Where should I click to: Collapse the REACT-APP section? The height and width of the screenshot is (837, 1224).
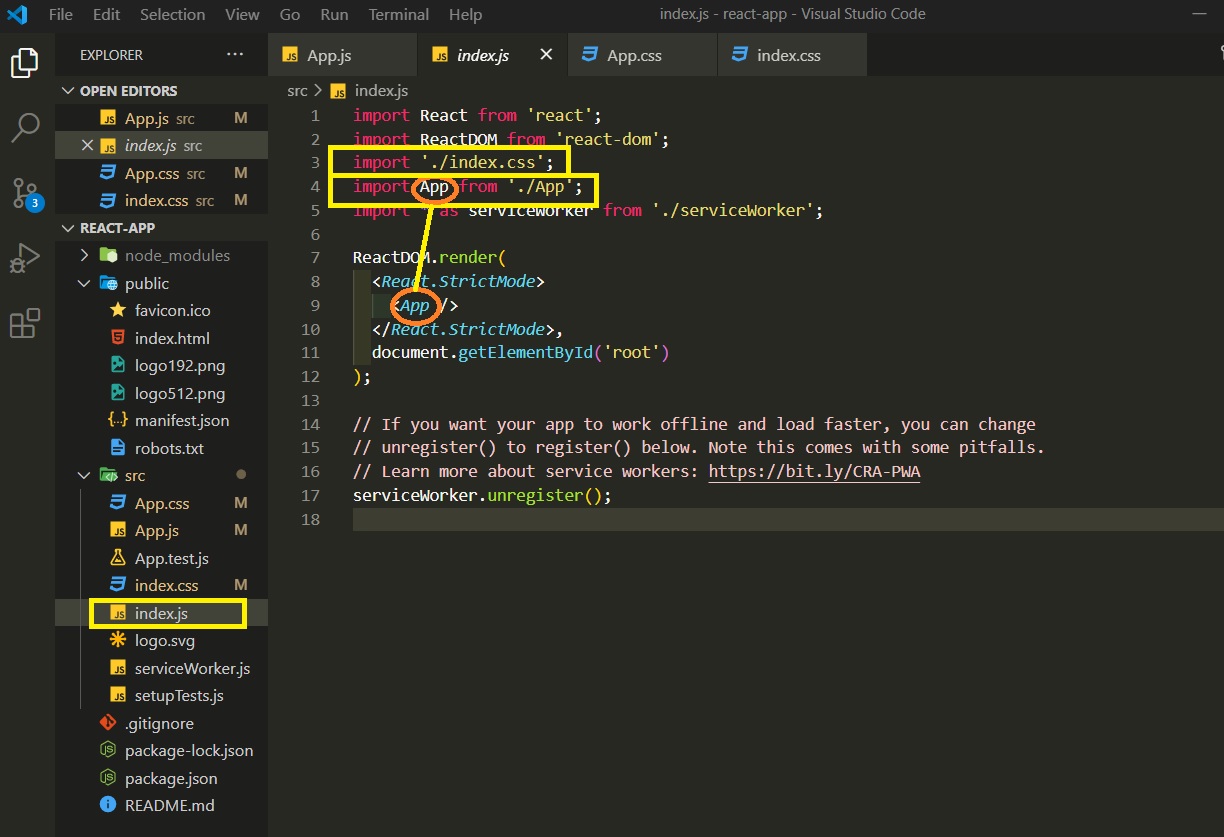[160, 228]
